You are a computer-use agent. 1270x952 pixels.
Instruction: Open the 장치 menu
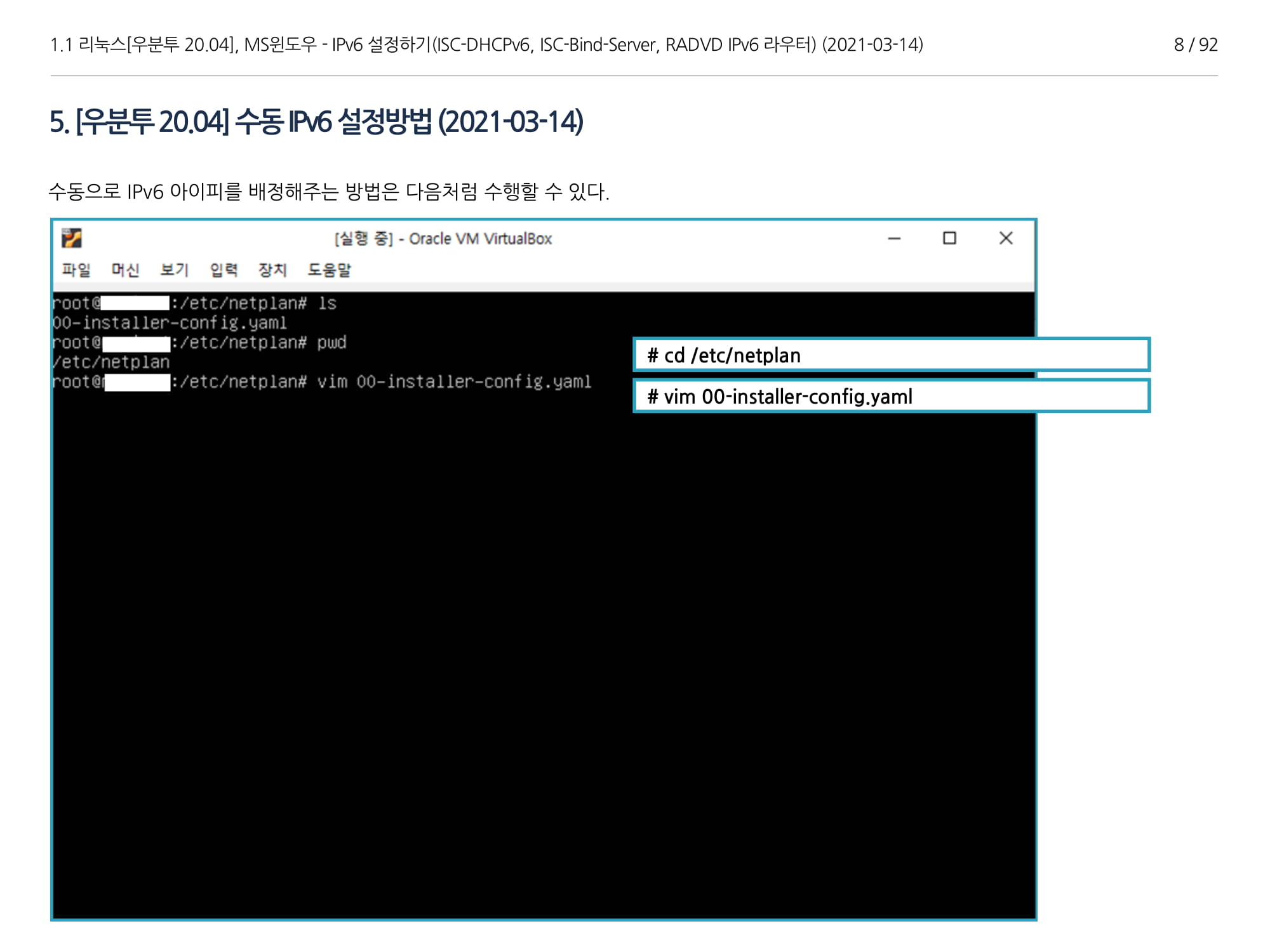pyautogui.click(x=272, y=270)
